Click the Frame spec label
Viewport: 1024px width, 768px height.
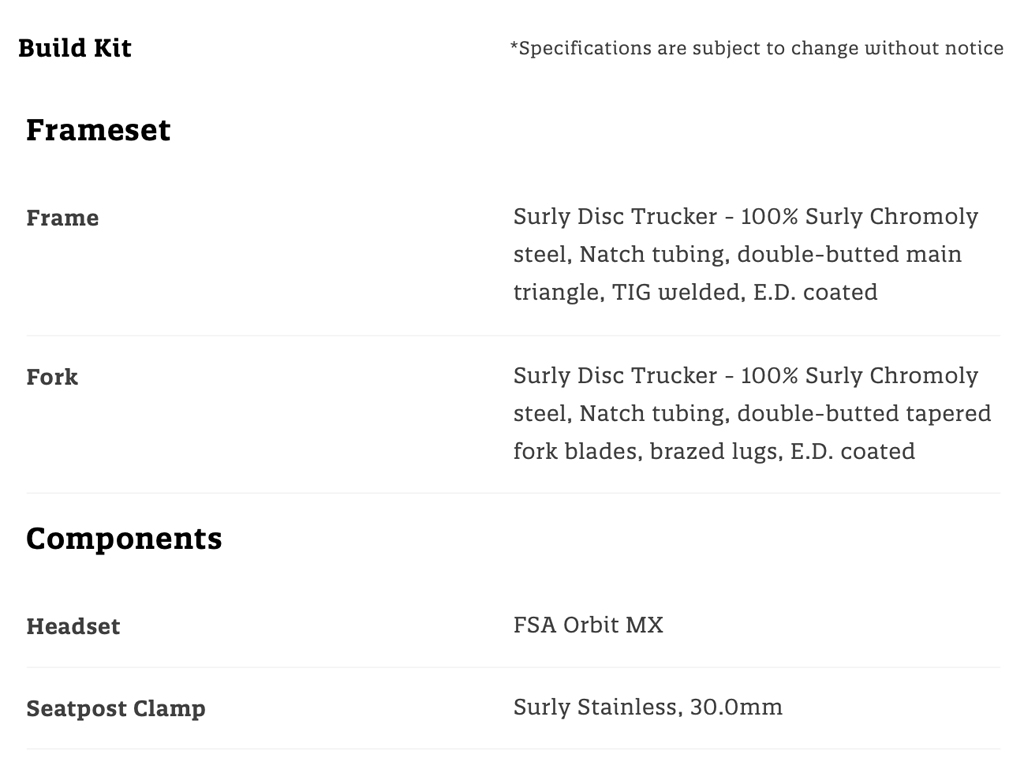pyautogui.click(x=62, y=218)
